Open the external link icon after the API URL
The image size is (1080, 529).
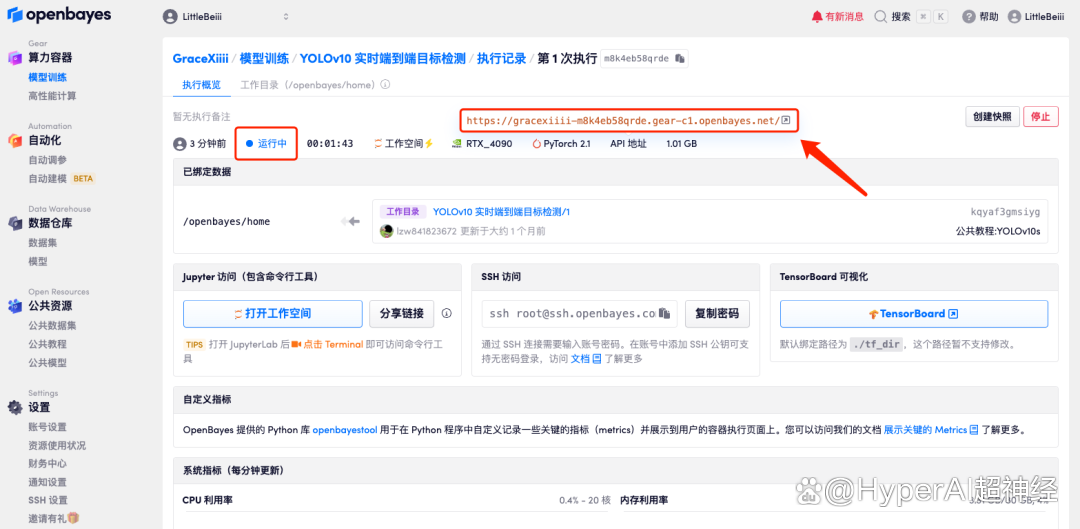point(786,121)
